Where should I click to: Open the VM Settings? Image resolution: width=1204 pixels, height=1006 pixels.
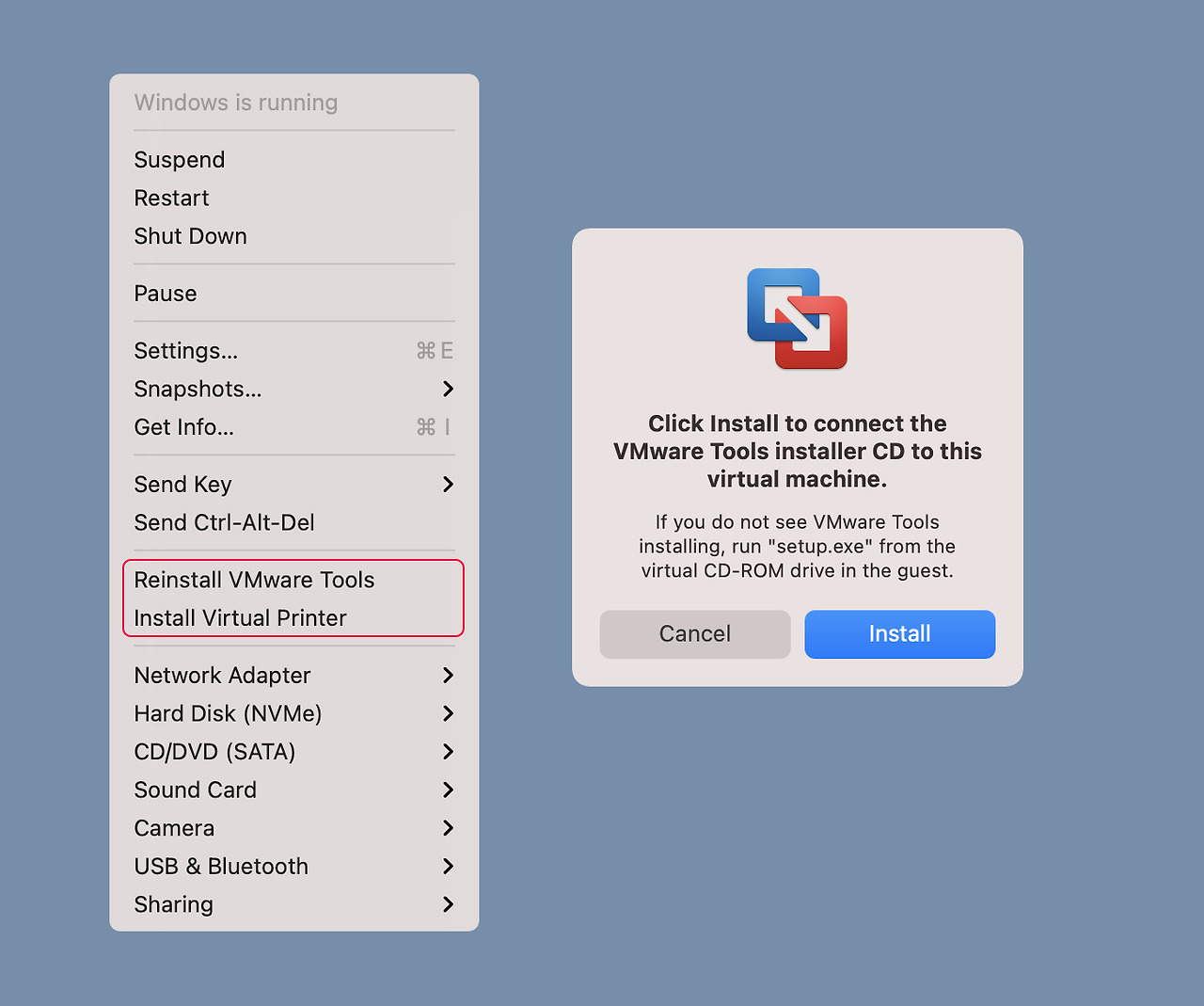pyautogui.click(x=185, y=350)
